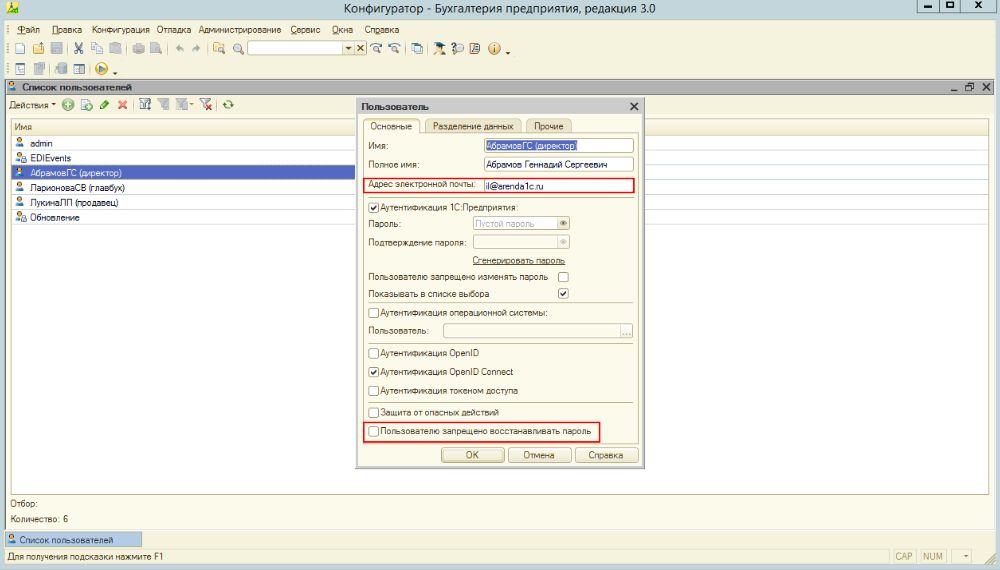The image size is (1000, 570).
Task: Click the Имя input field
Action: pos(559,146)
